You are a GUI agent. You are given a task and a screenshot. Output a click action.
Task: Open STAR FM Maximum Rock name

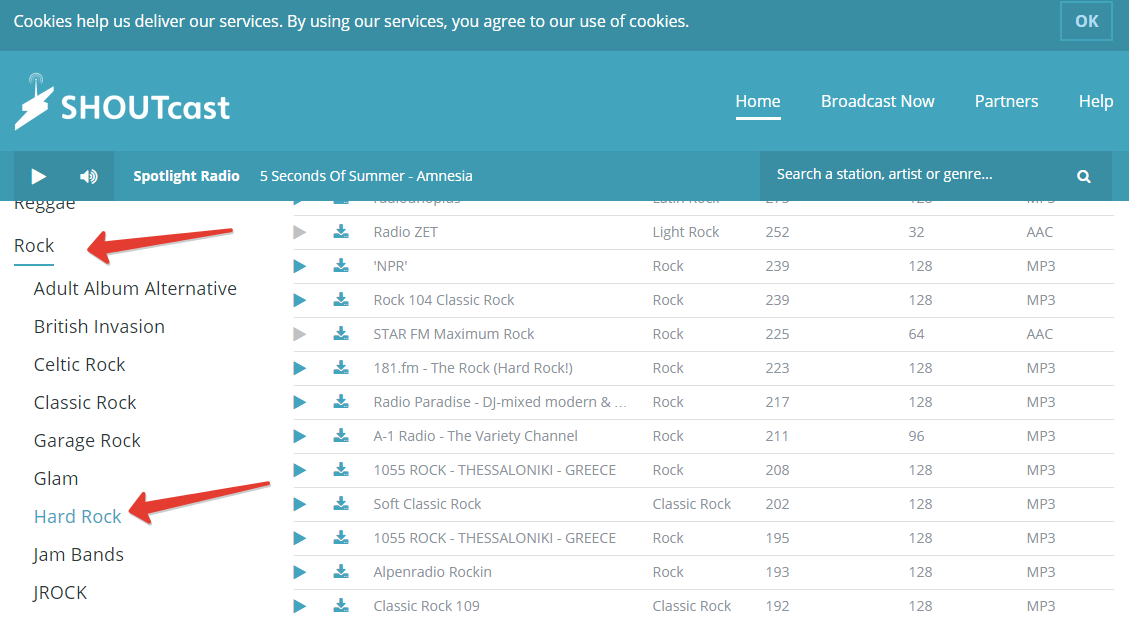[454, 334]
